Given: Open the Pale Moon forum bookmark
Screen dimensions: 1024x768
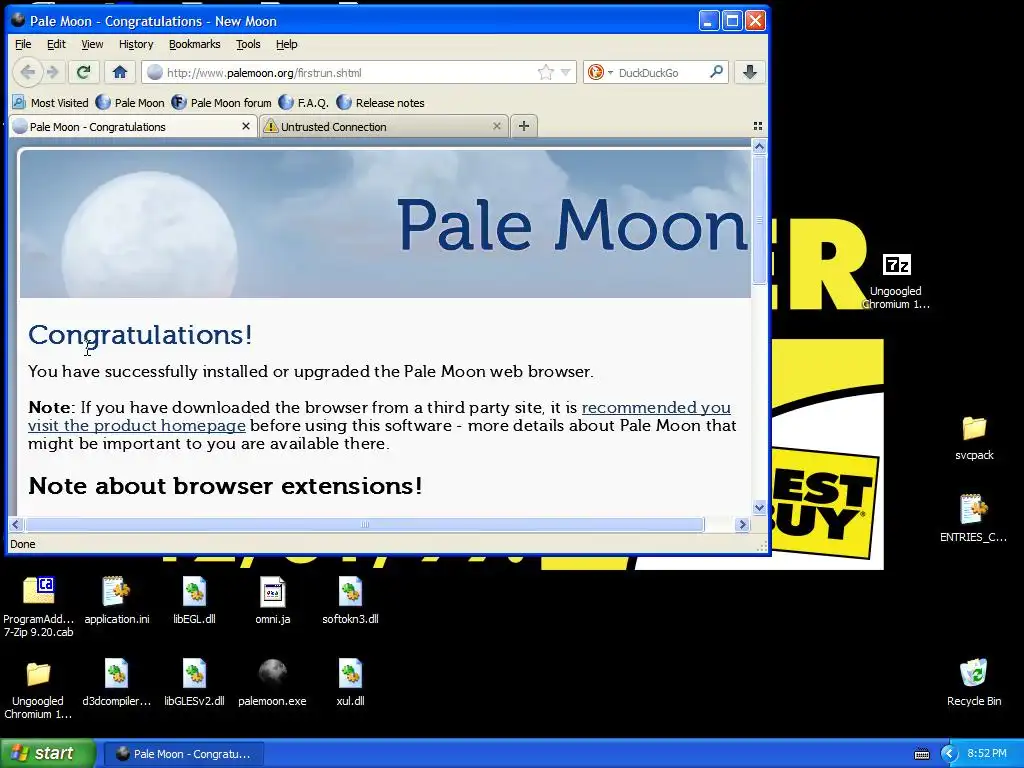Looking at the screenshot, I should (x=221, y=103).
